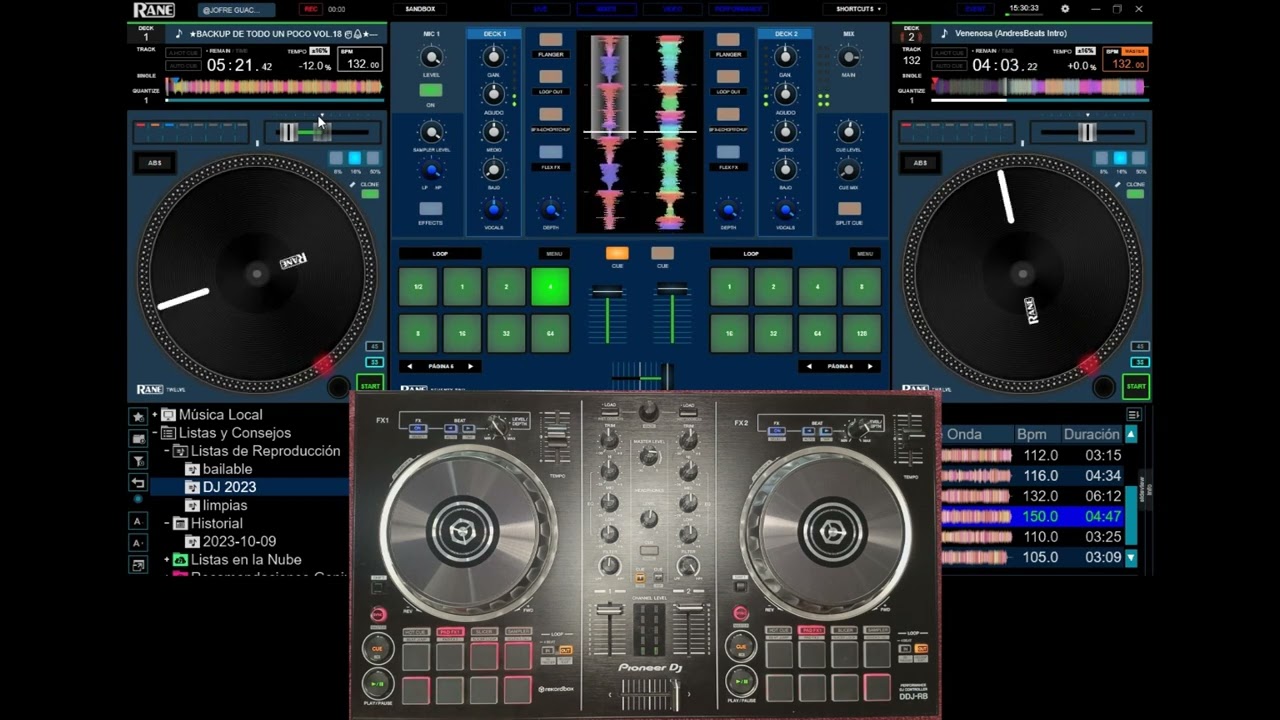Click Deck 1 track waveform overview
The height and width of the screenshot is (720, 1280).
[274, 87]
